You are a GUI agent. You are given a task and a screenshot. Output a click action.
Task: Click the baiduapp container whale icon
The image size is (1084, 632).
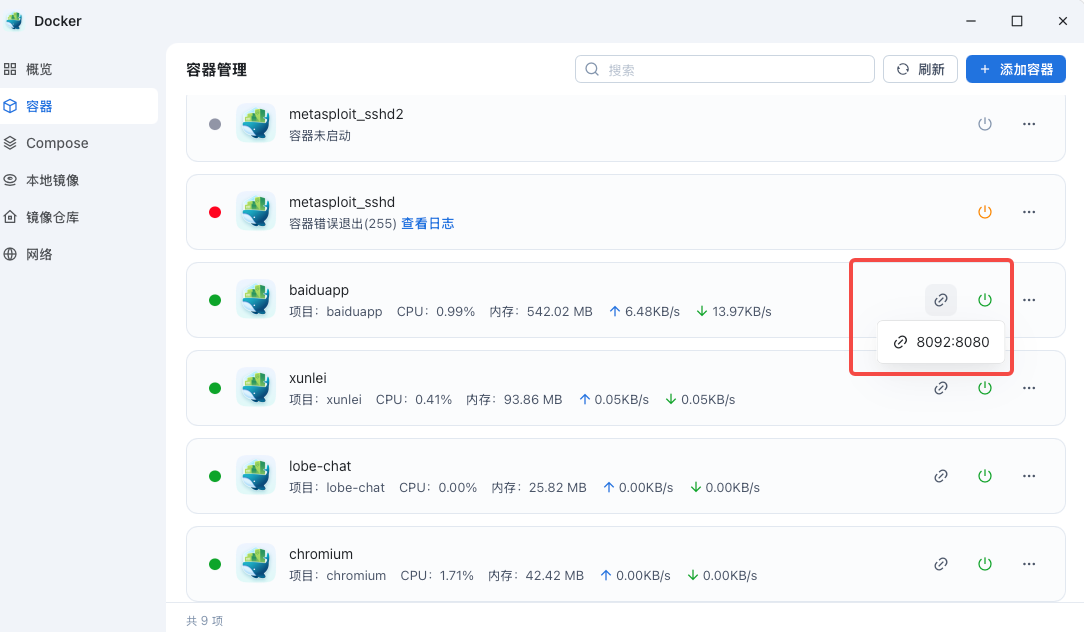click(x=256, y=299)
